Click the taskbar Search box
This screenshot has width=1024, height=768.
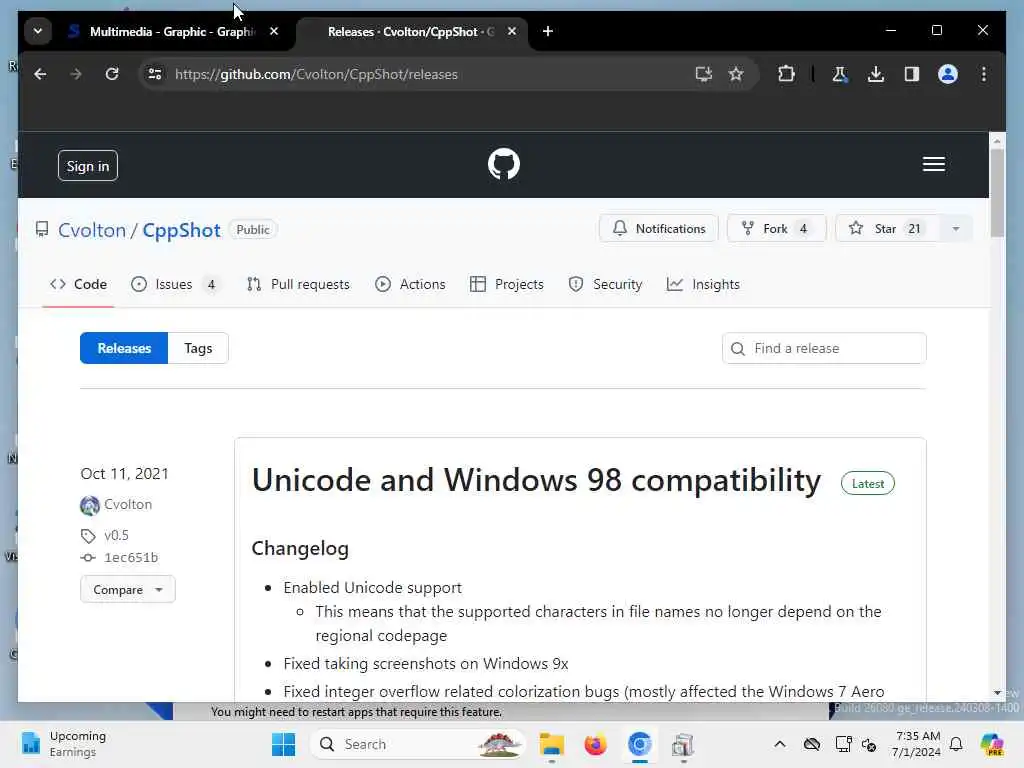coord(418,744)
